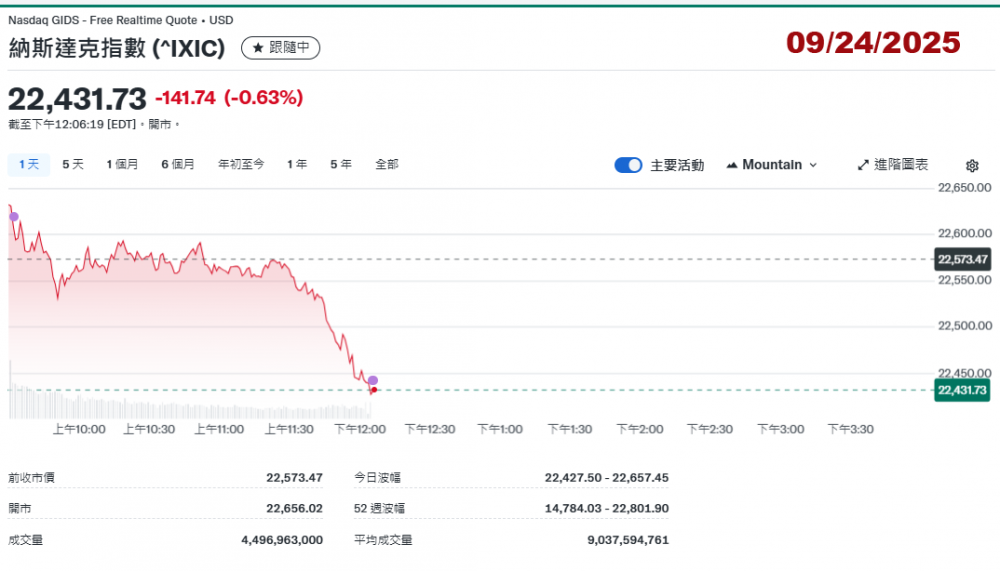Screen dimensions: 1000x571
Task: View the 5年 range
Action: pos(341,164)
